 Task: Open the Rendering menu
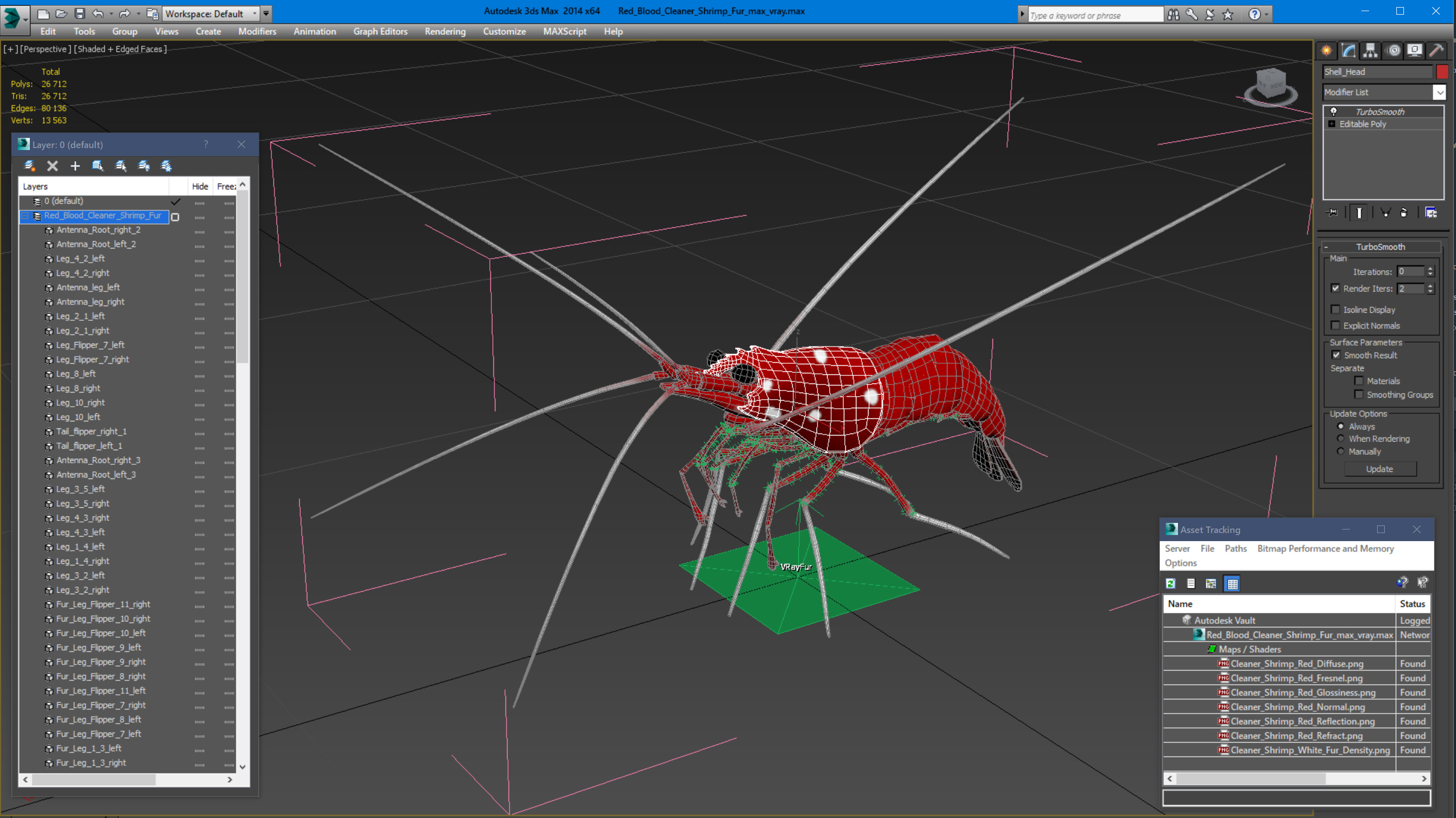point(445,32)
